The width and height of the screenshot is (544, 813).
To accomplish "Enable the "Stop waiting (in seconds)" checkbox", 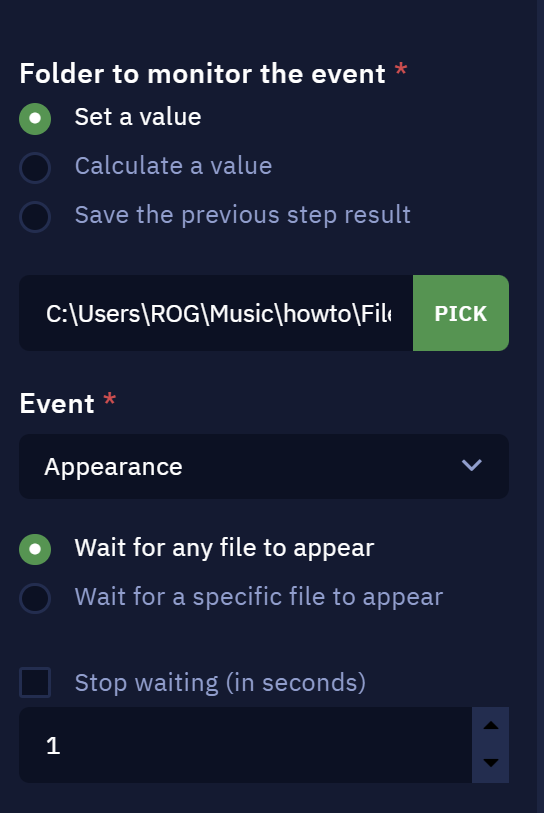I will (35, 682).
